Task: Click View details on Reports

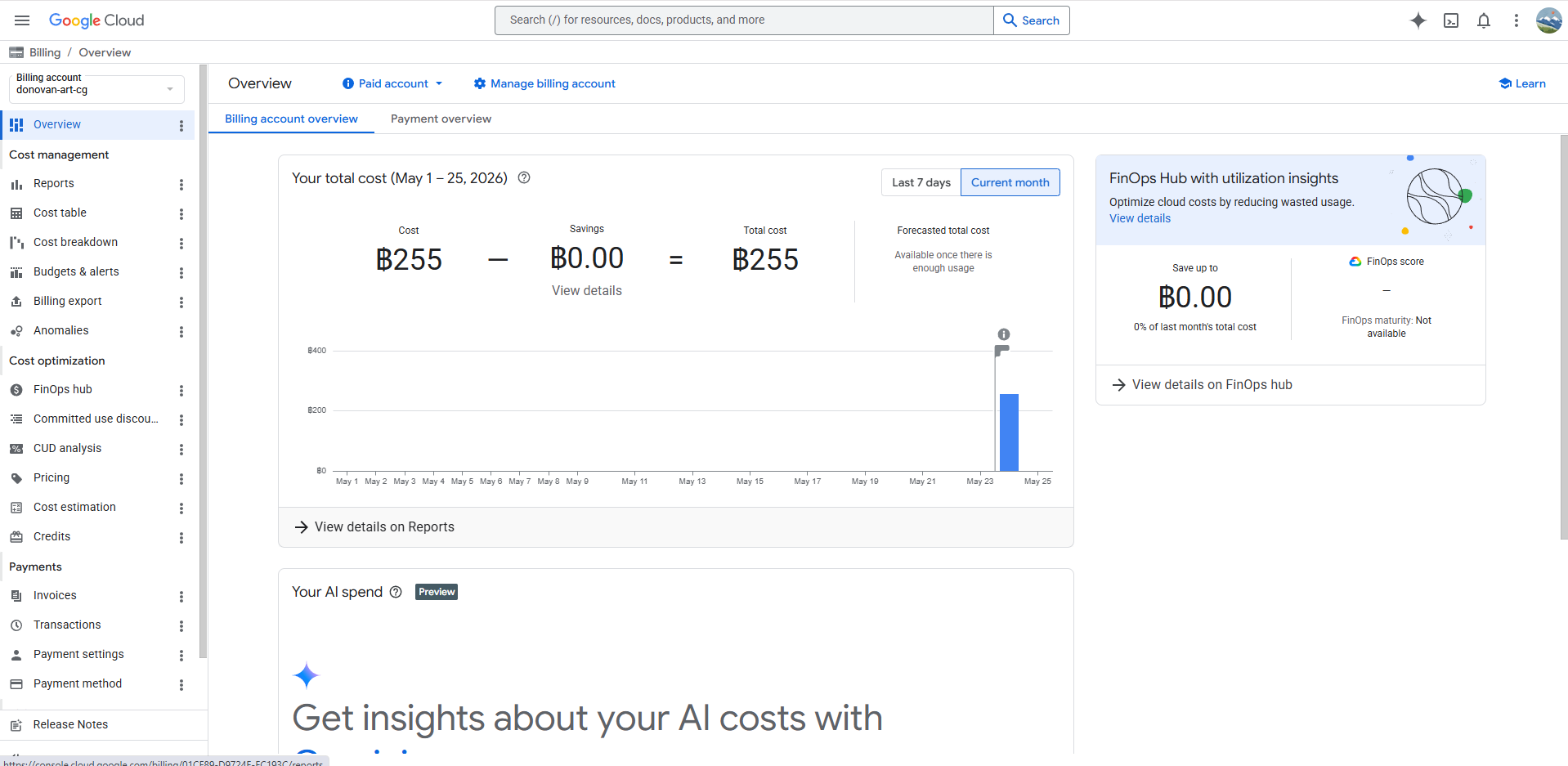Action: pyautogui.click(x=374, y=527)
